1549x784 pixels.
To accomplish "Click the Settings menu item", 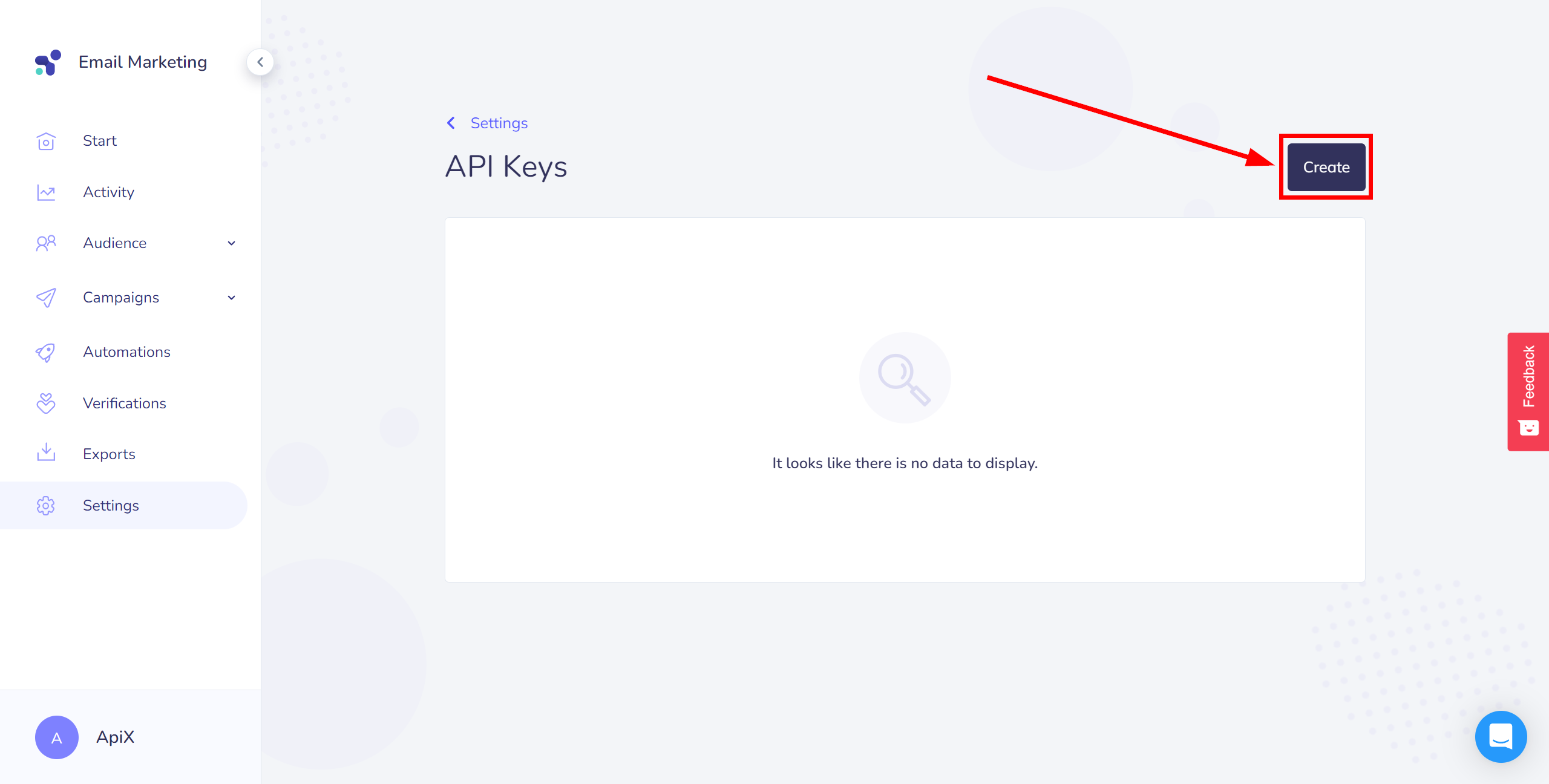I will pyautogui.click(x=111, y=505).
